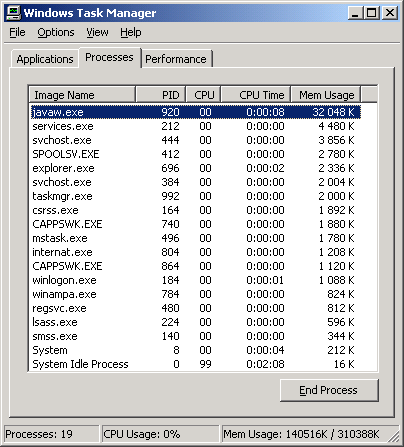Select the explorer.exe process row
Image resolution: width=404 pixels, height=447 pixels.
tap(196, 168)
